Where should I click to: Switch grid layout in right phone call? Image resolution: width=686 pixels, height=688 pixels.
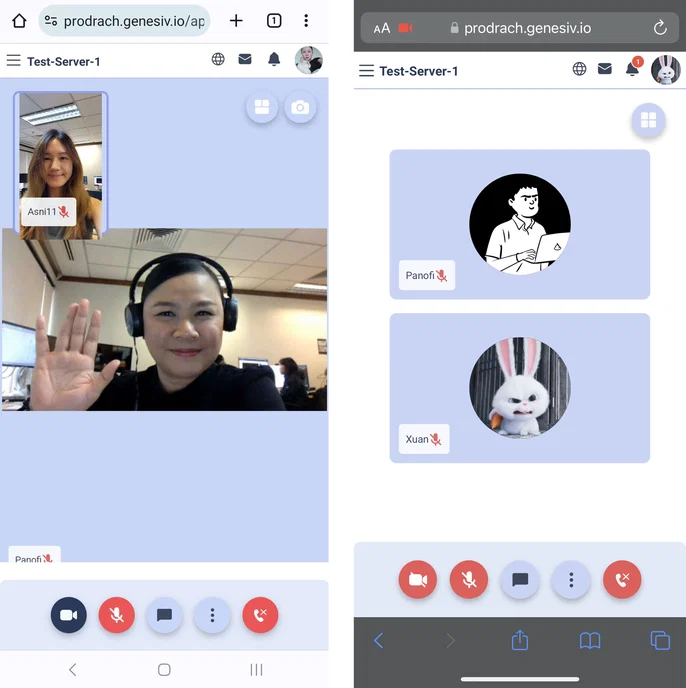pyautogui.click(x=648, y=120)
